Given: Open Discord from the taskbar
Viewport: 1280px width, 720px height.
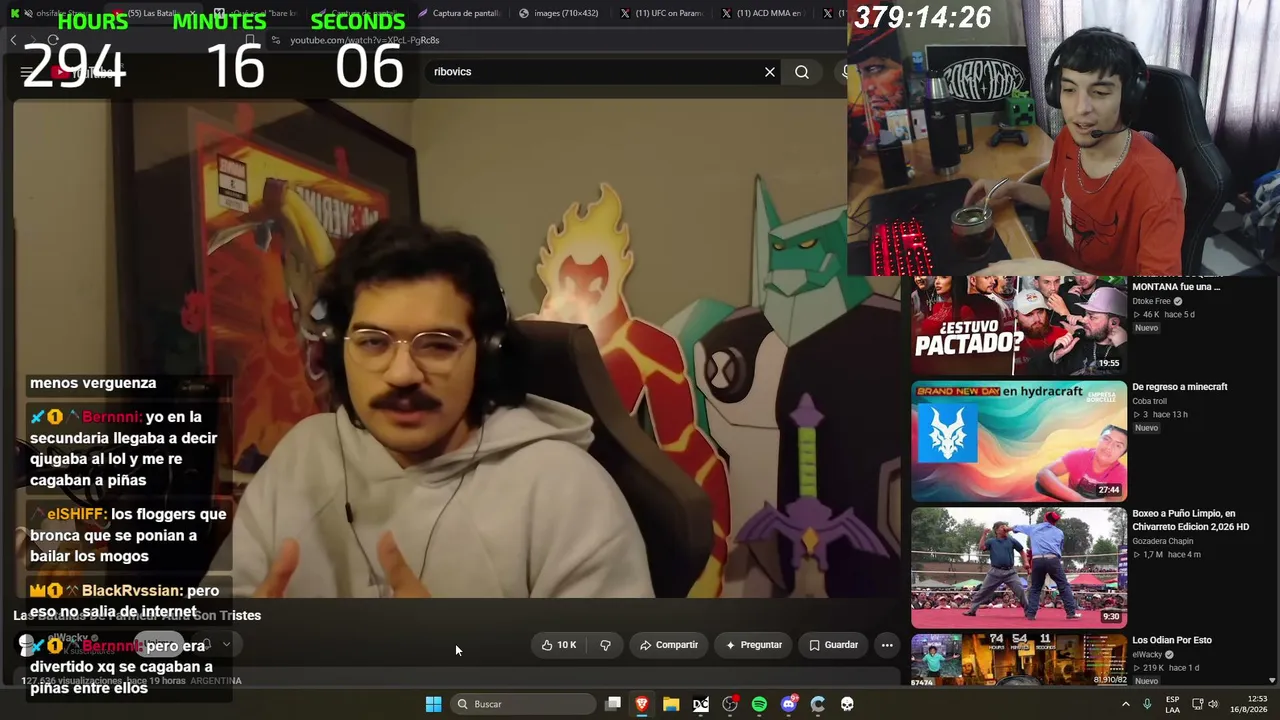Looking at the screenshot, I should tap(789, 704).
